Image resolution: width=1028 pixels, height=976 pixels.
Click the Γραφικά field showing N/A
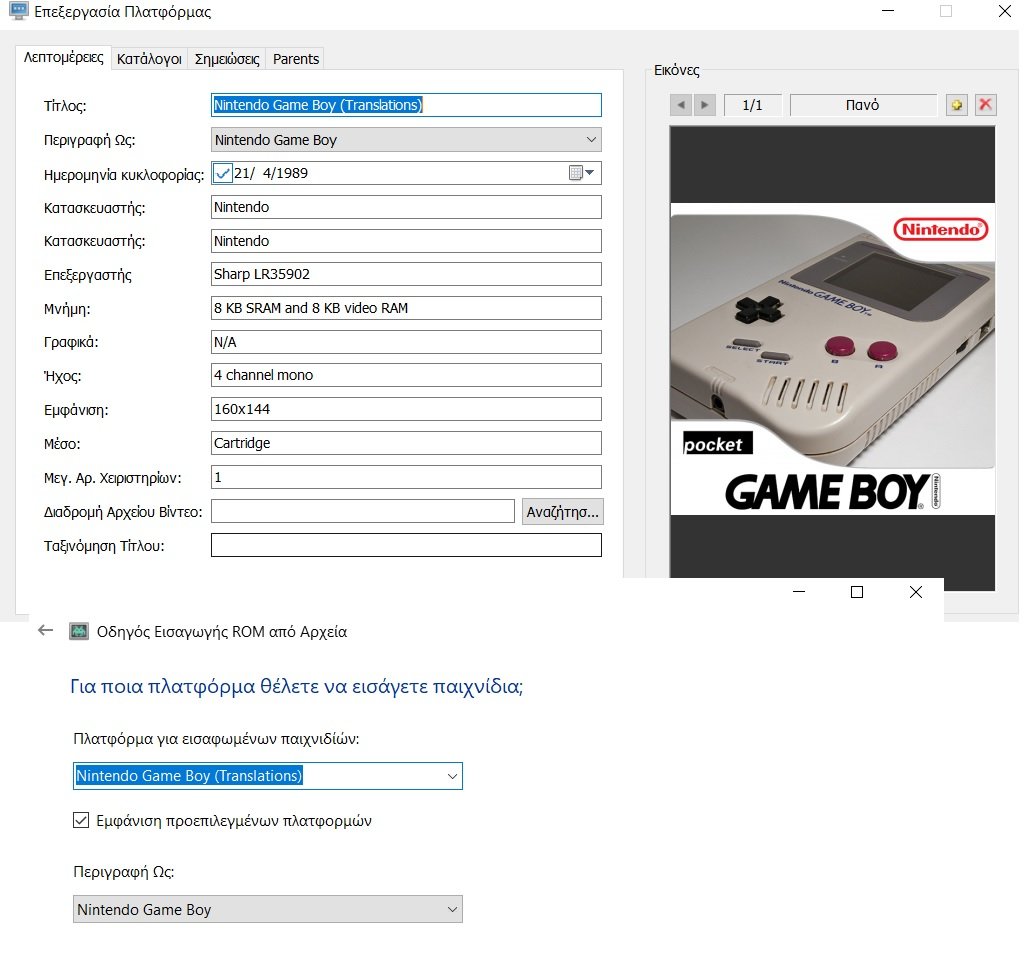coord(406,342)
